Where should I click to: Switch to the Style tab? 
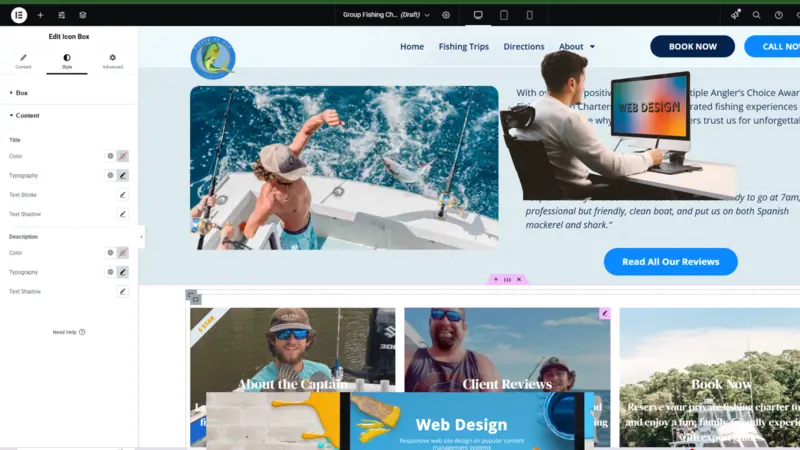[x=67, y=61]
